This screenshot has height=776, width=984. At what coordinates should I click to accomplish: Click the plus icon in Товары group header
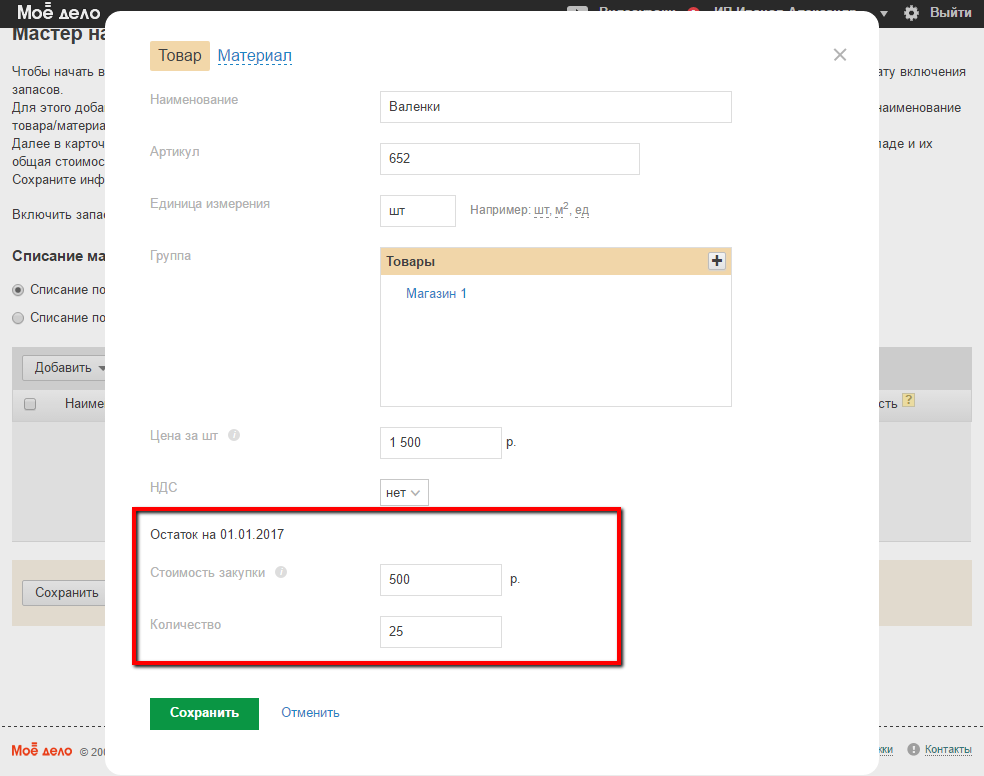click(717, 261)
